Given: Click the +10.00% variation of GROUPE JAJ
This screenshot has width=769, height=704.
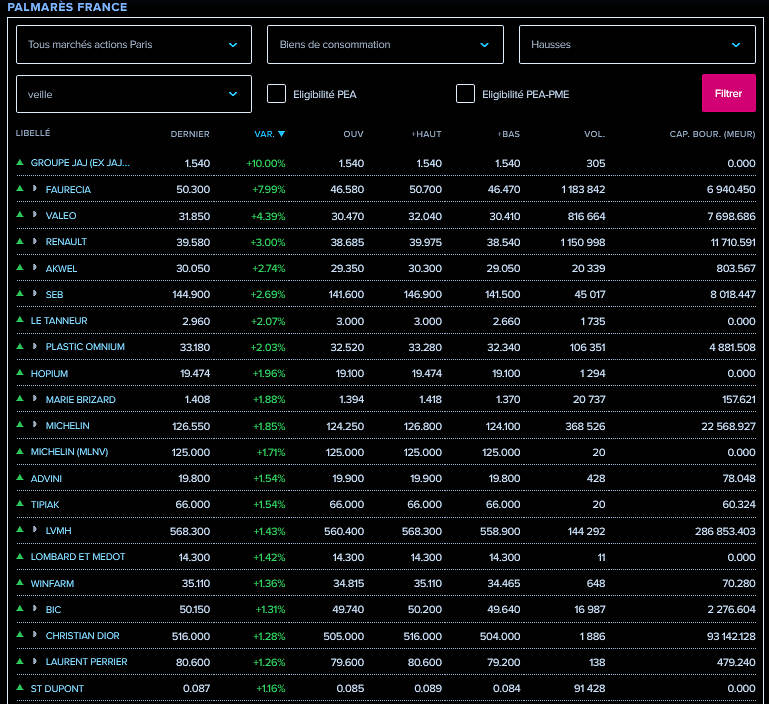Looking at the screenshot, I should click(x=265, y=163).
